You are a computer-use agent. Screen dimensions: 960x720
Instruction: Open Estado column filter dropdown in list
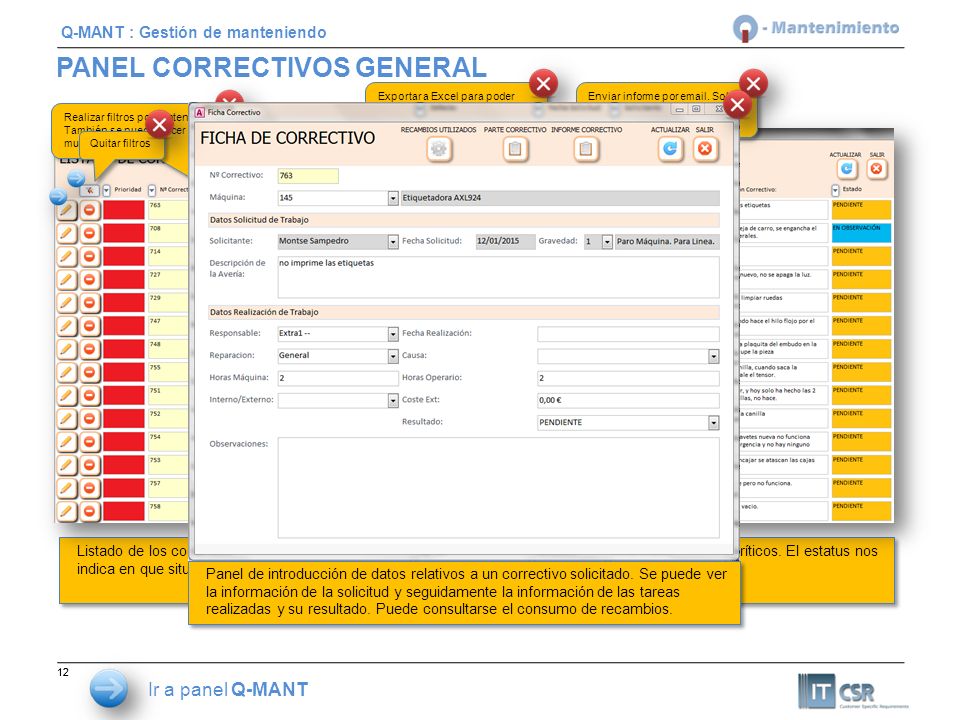pyautogui.click(x=835, y=190)
